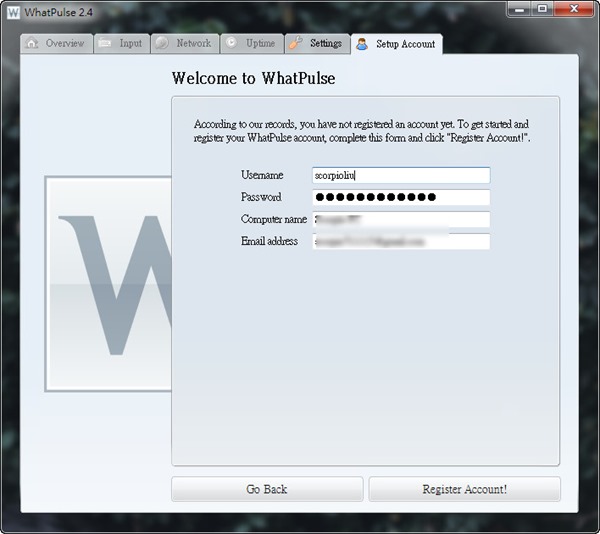
Task: Switch to the Uptime tab
Action: [252, 44]
